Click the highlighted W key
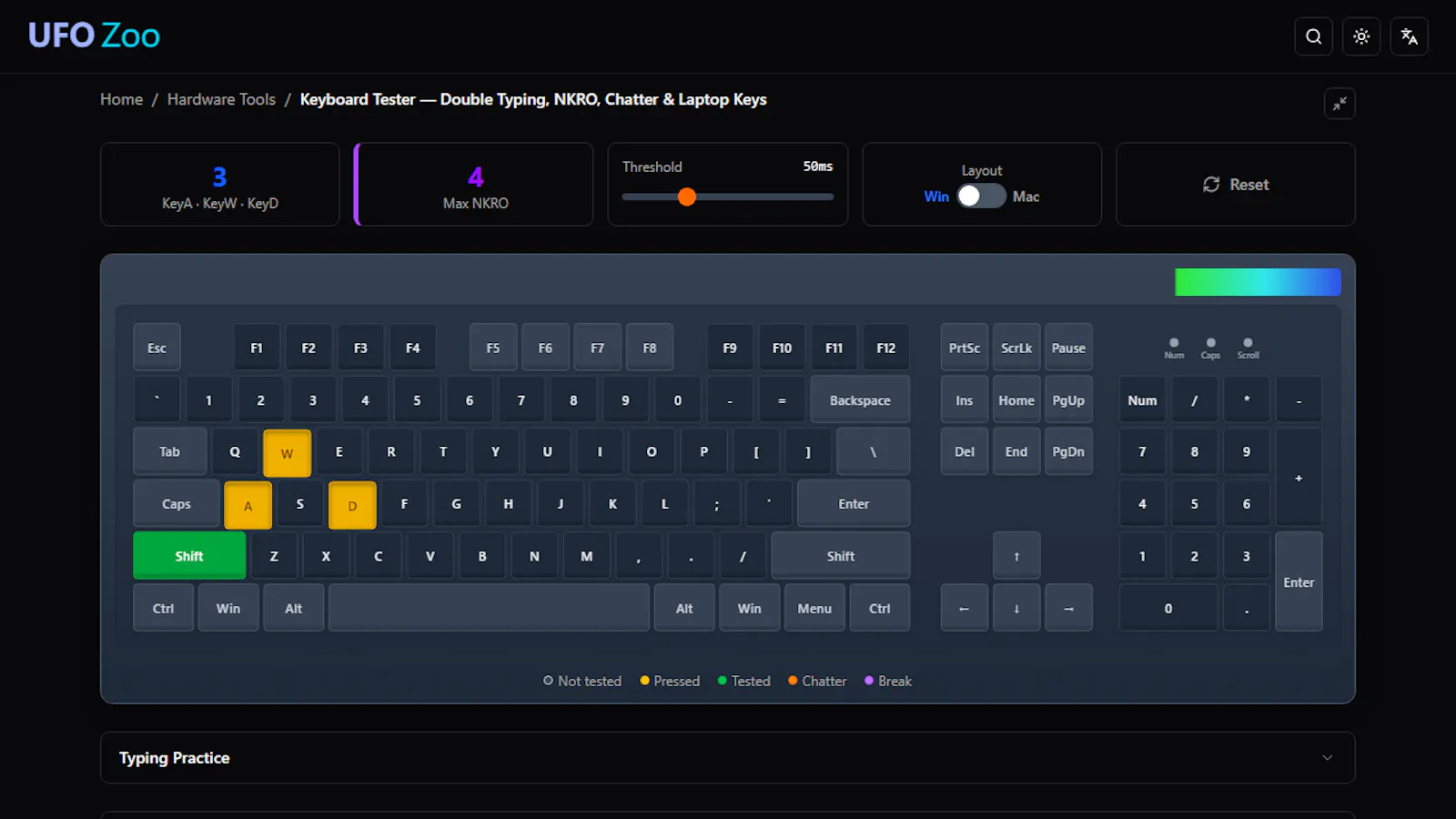Screen dimensions: 1456x819 click(287, 453)
